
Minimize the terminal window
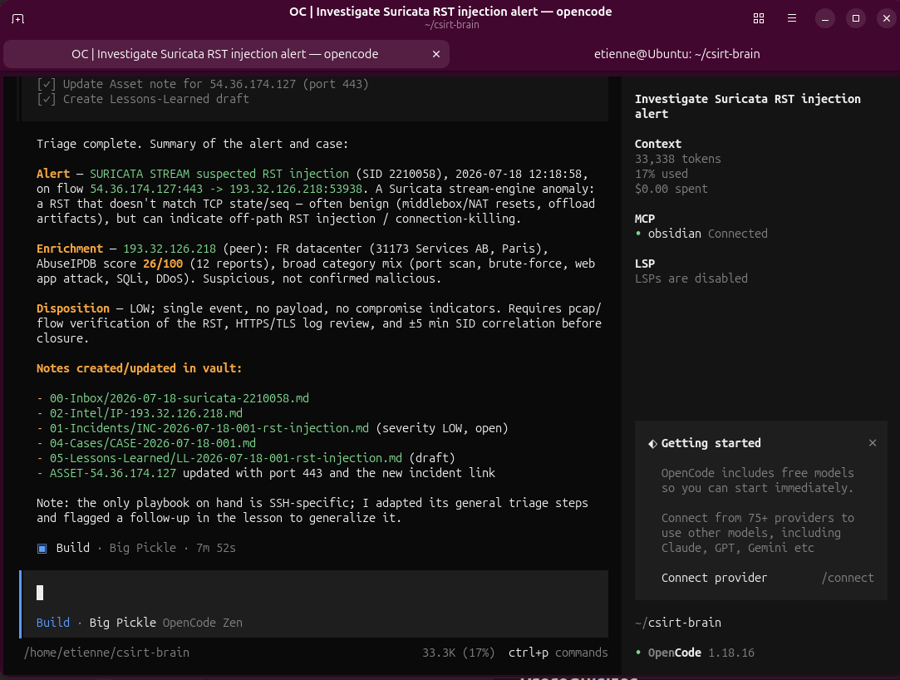point(825,19)
